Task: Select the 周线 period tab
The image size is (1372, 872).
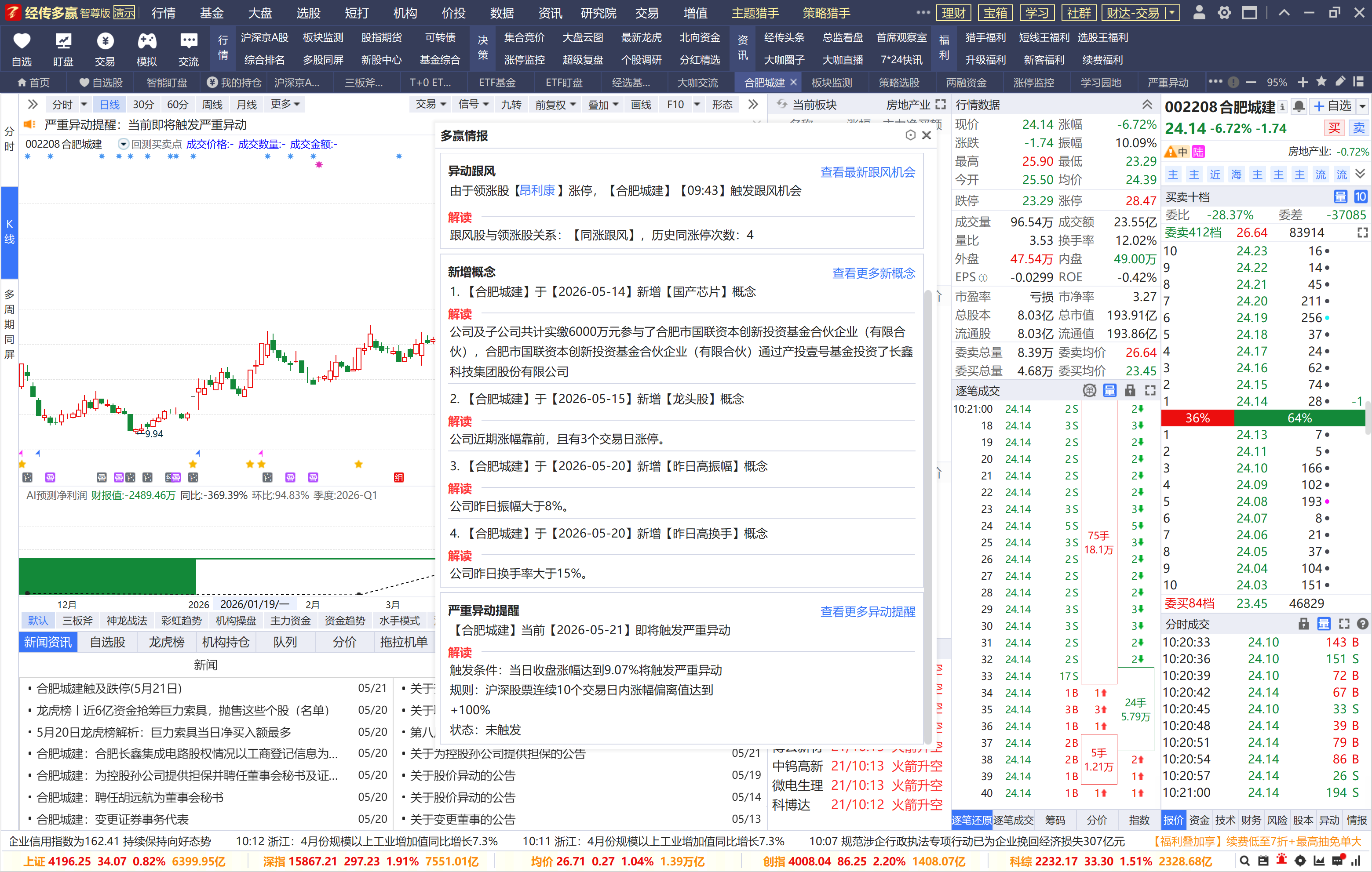Action: [x=212, y=105]
